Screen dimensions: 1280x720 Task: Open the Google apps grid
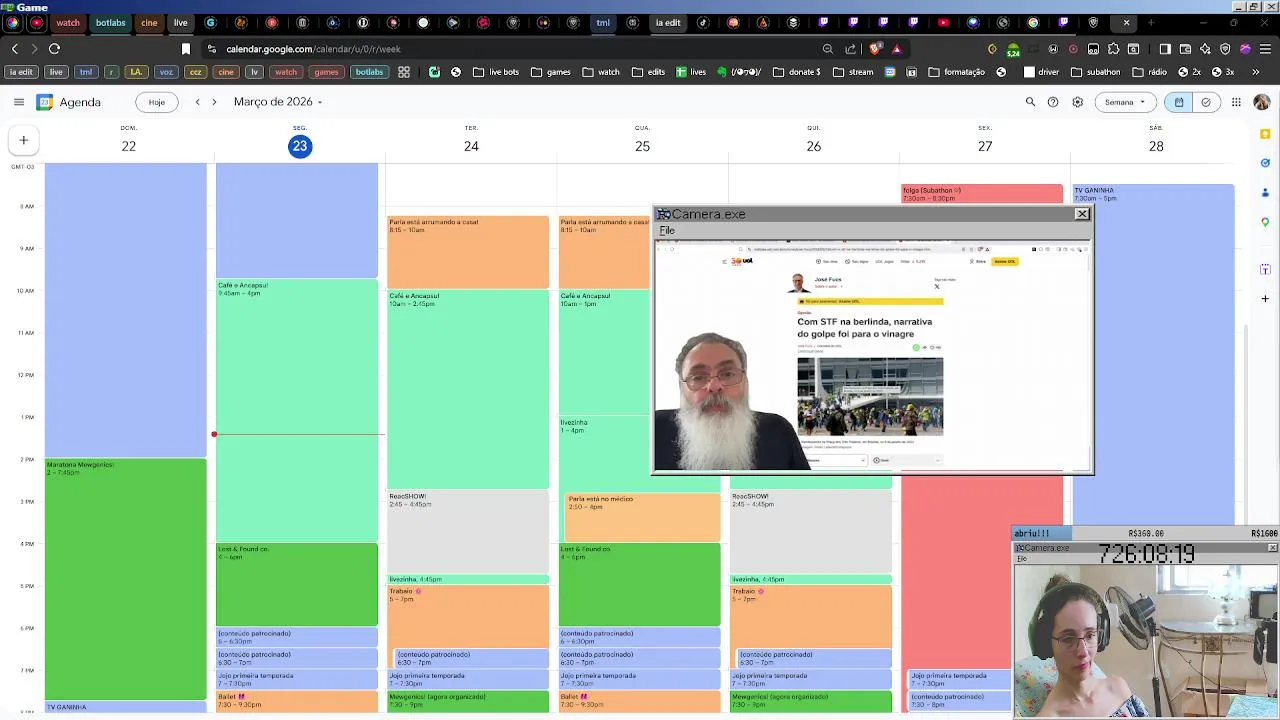1236,102
